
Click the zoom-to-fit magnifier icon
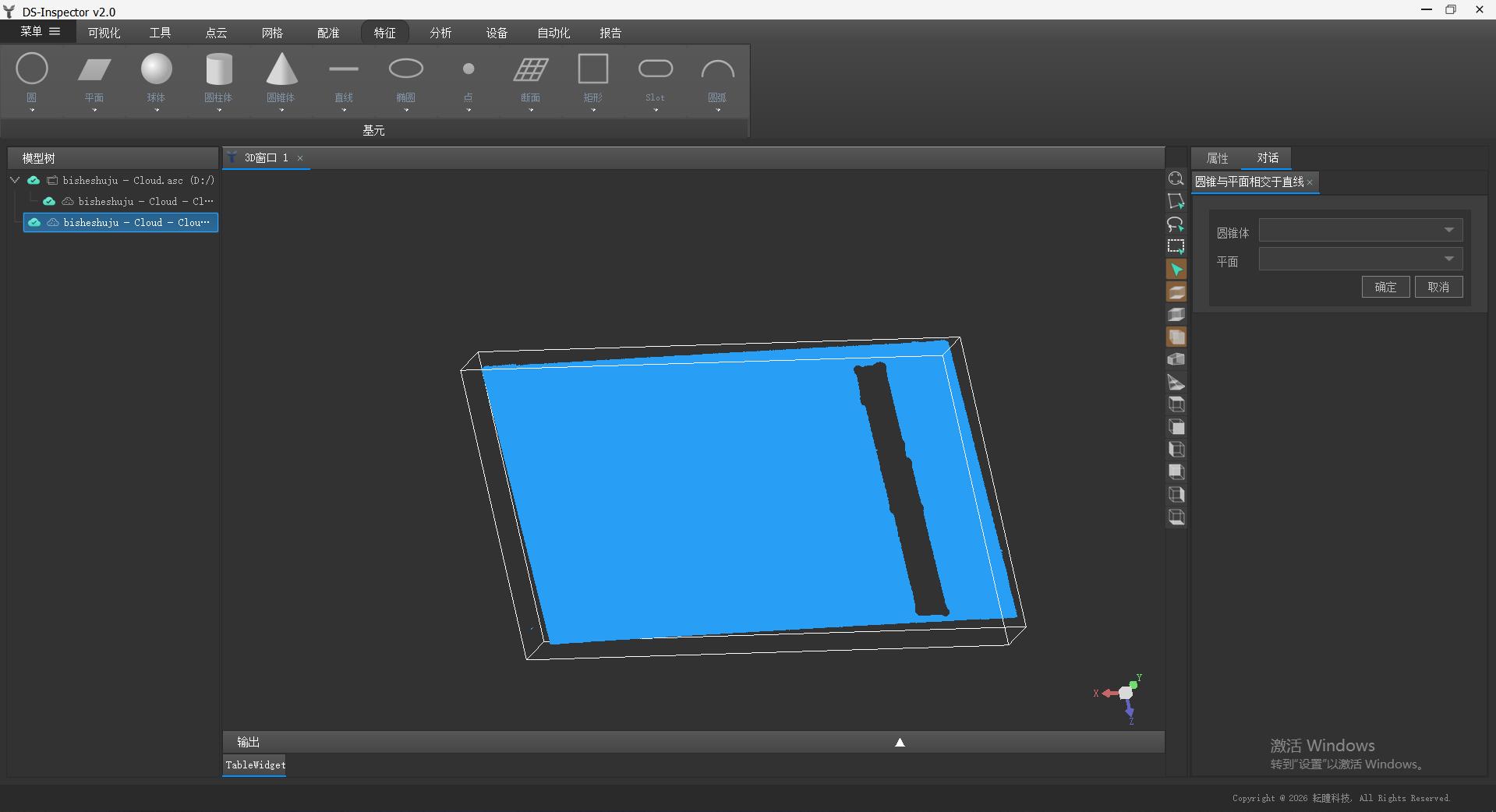point(1176,179)
